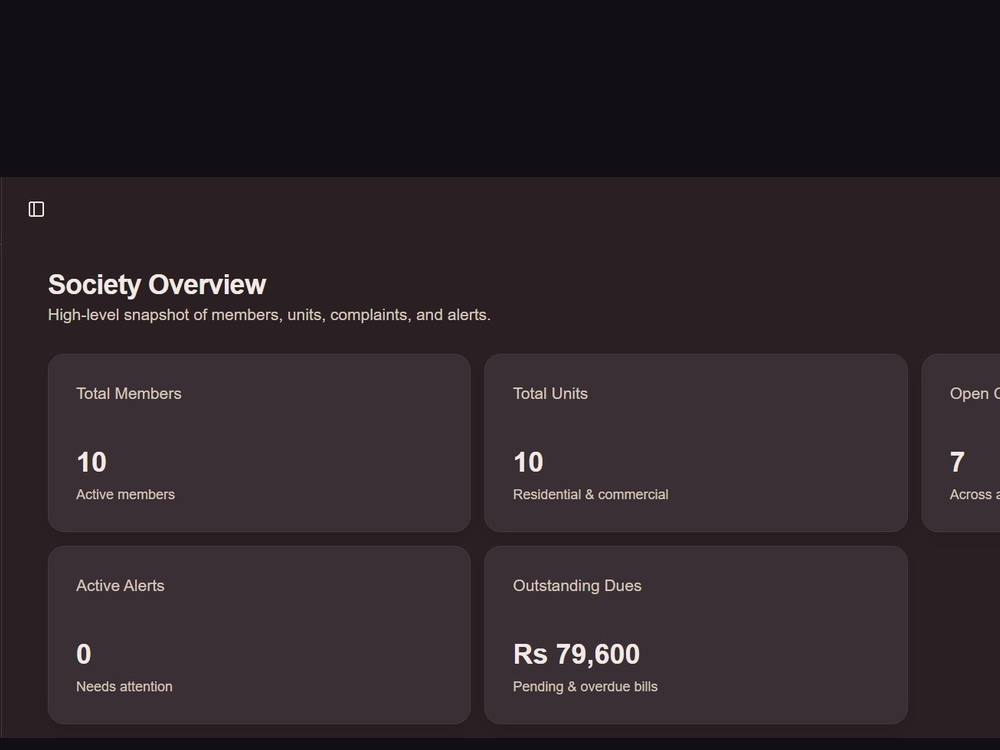Click the 'Total Members' label
The image size is (1000, 750).
[x=129, y=393]
